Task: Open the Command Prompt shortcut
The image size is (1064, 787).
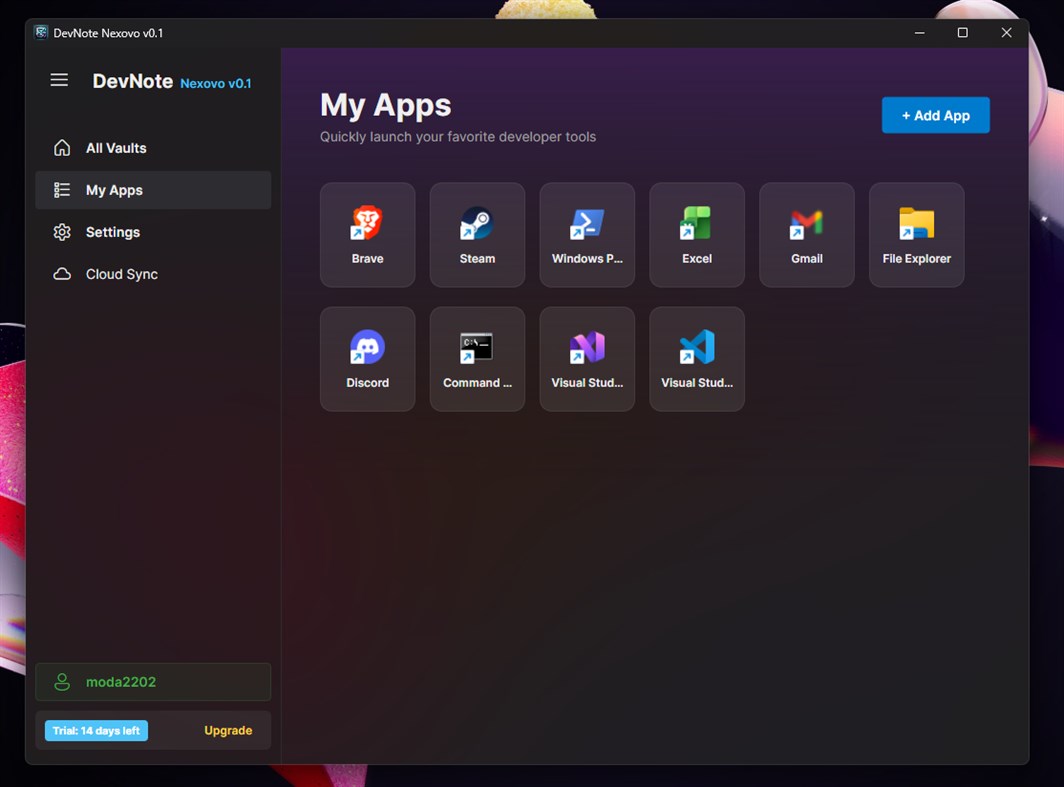Action: (477, 359)
